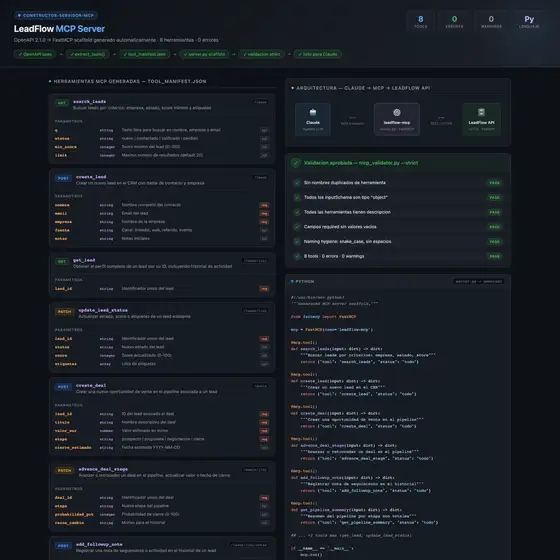Click the LeadFlow API node icon
This screenshot has height=560, width=560.
(x=481, y=112)
